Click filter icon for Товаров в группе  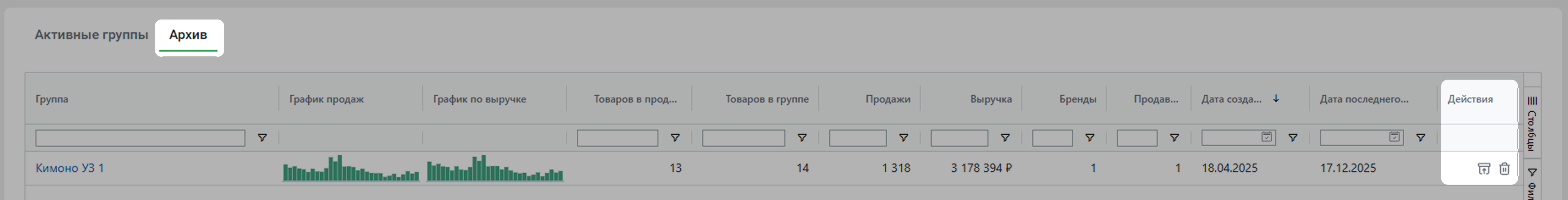[802, 139]
